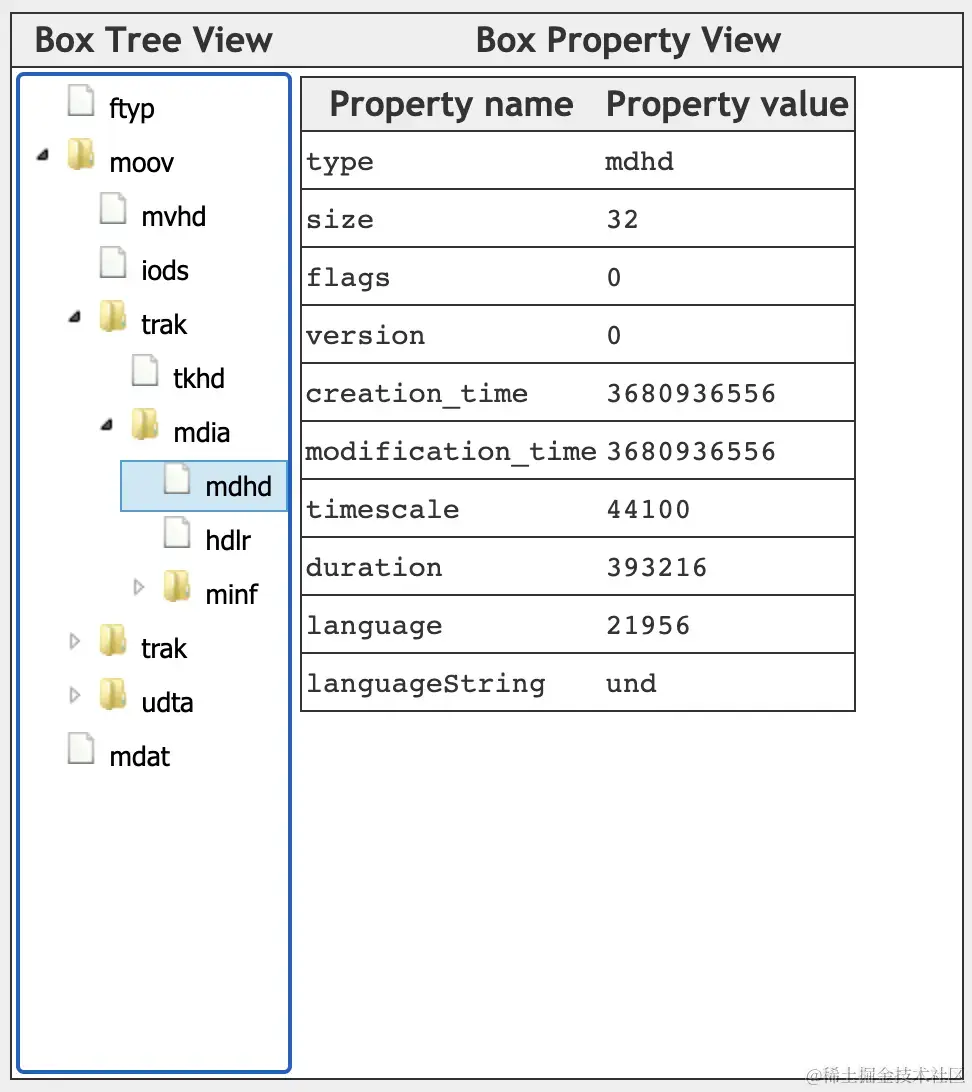
Task: Click the hdlr file icon
Action: [x=177, y=532]
